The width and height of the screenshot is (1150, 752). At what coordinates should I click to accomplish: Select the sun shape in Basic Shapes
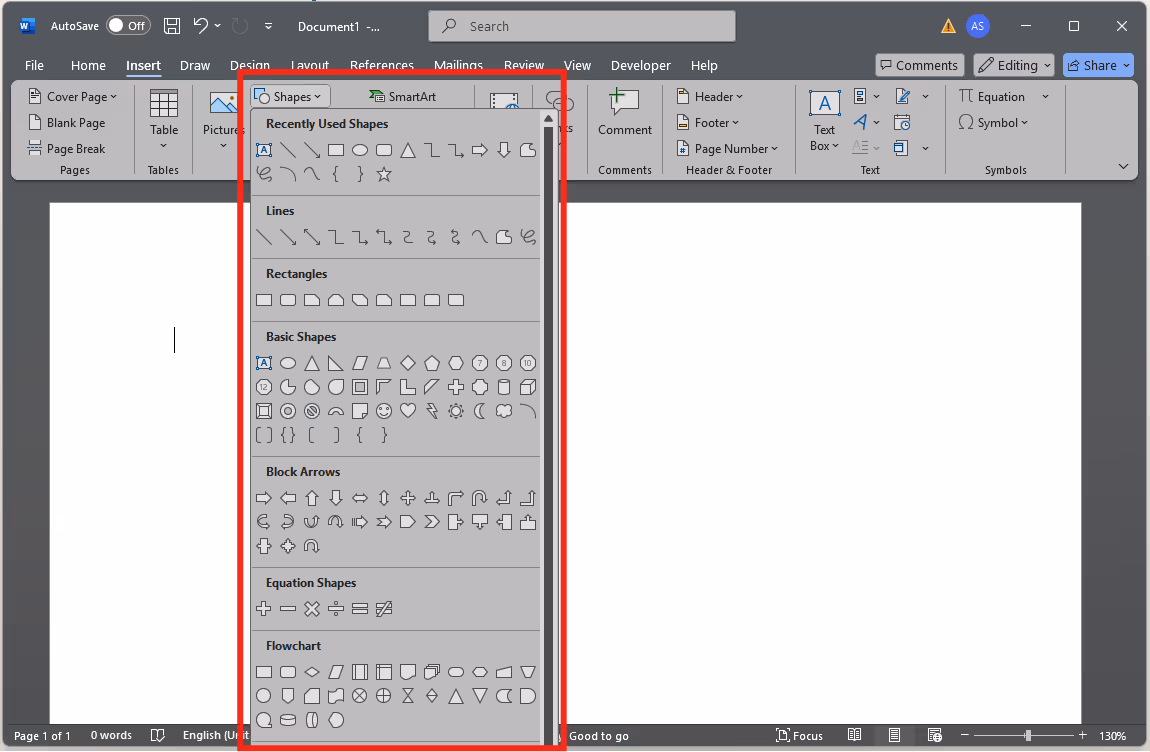456,411
